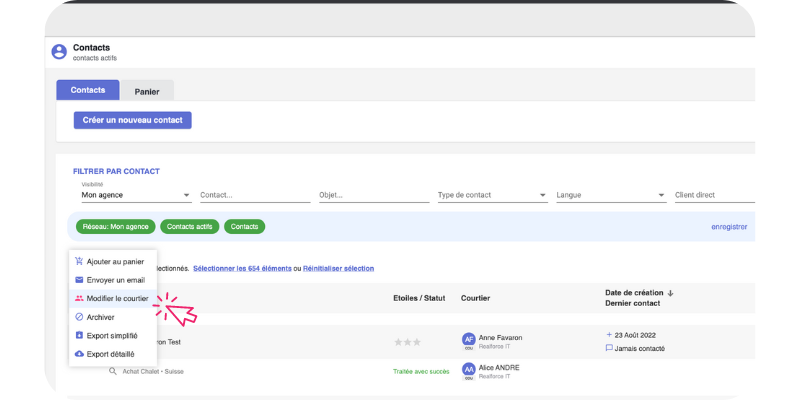
Task: Switch to the Panier tab
Action: pyautogui.click(x=147, y=90)
